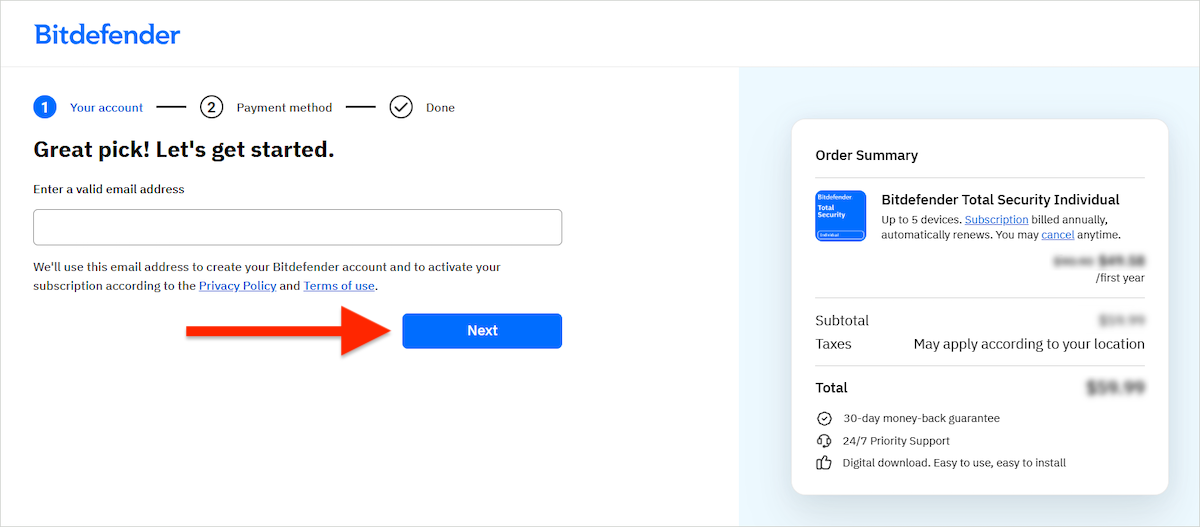Click the 'Great pick! Let's get started.' heading
The height and width of the screenshot is (527, 1200).
[x=184, y=150]
